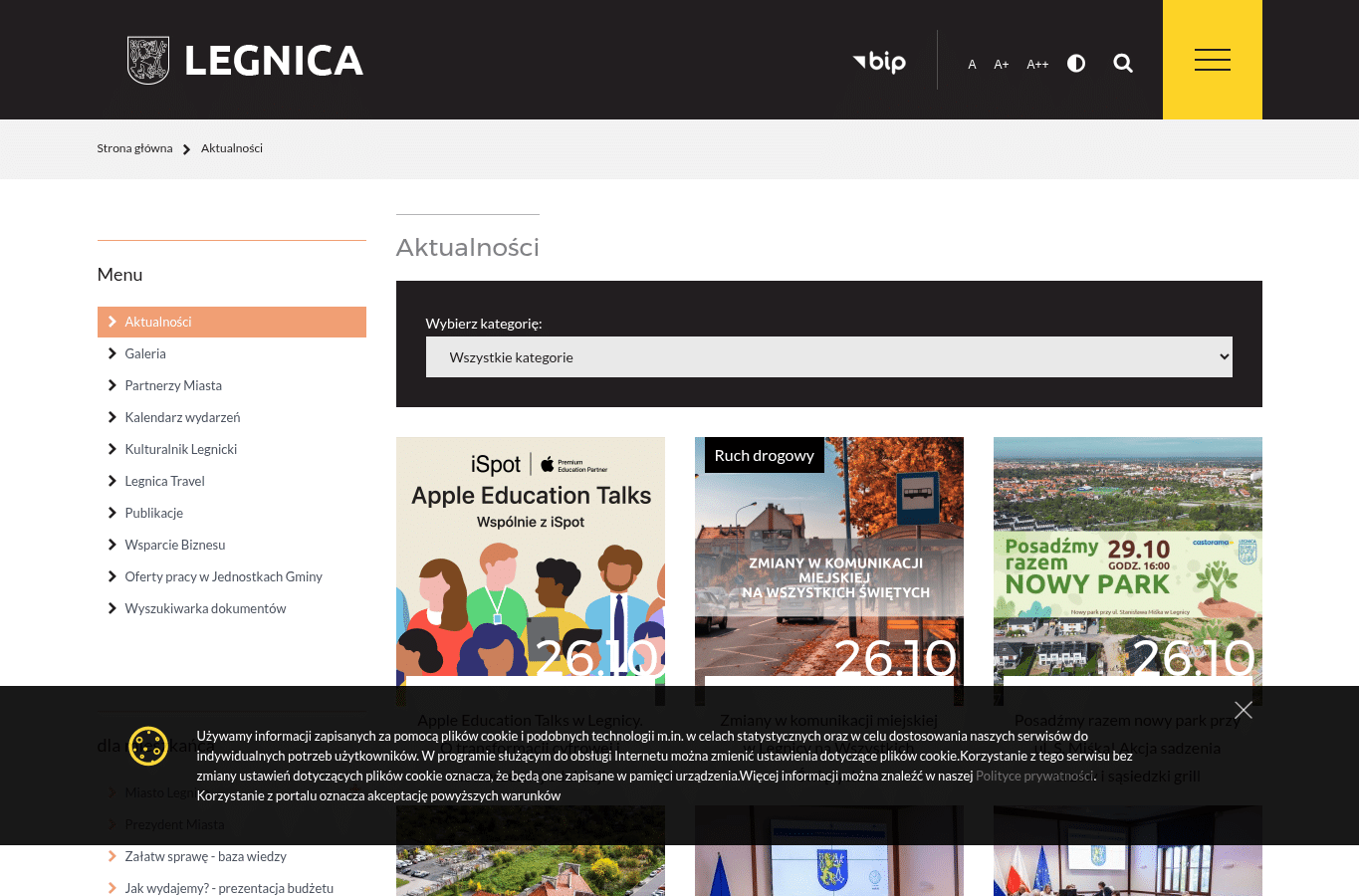Open the search magnifier
1359x896 pixels.
[x=1123, y=64]
